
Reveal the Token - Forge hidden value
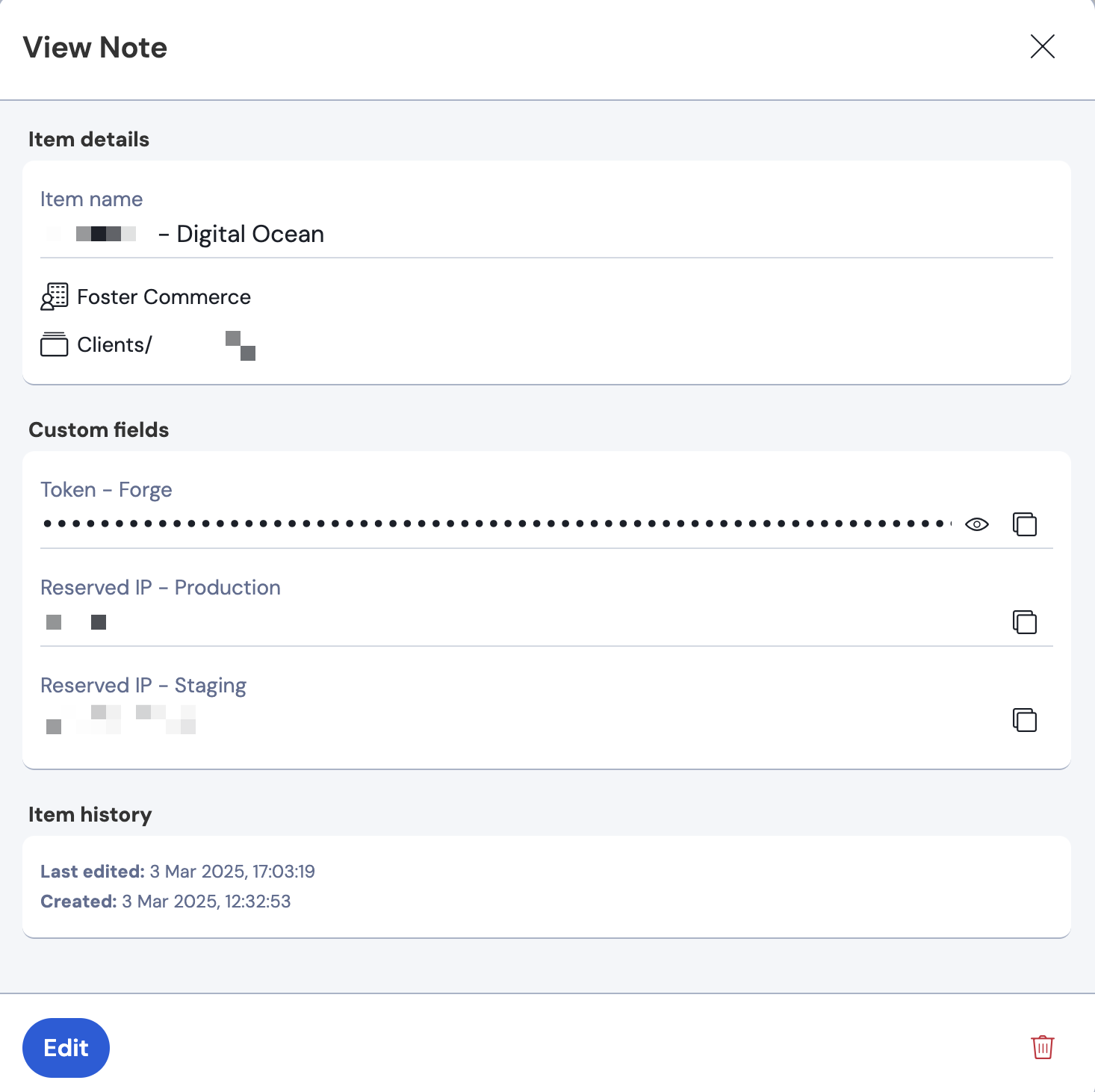click(x=976, y=524)
